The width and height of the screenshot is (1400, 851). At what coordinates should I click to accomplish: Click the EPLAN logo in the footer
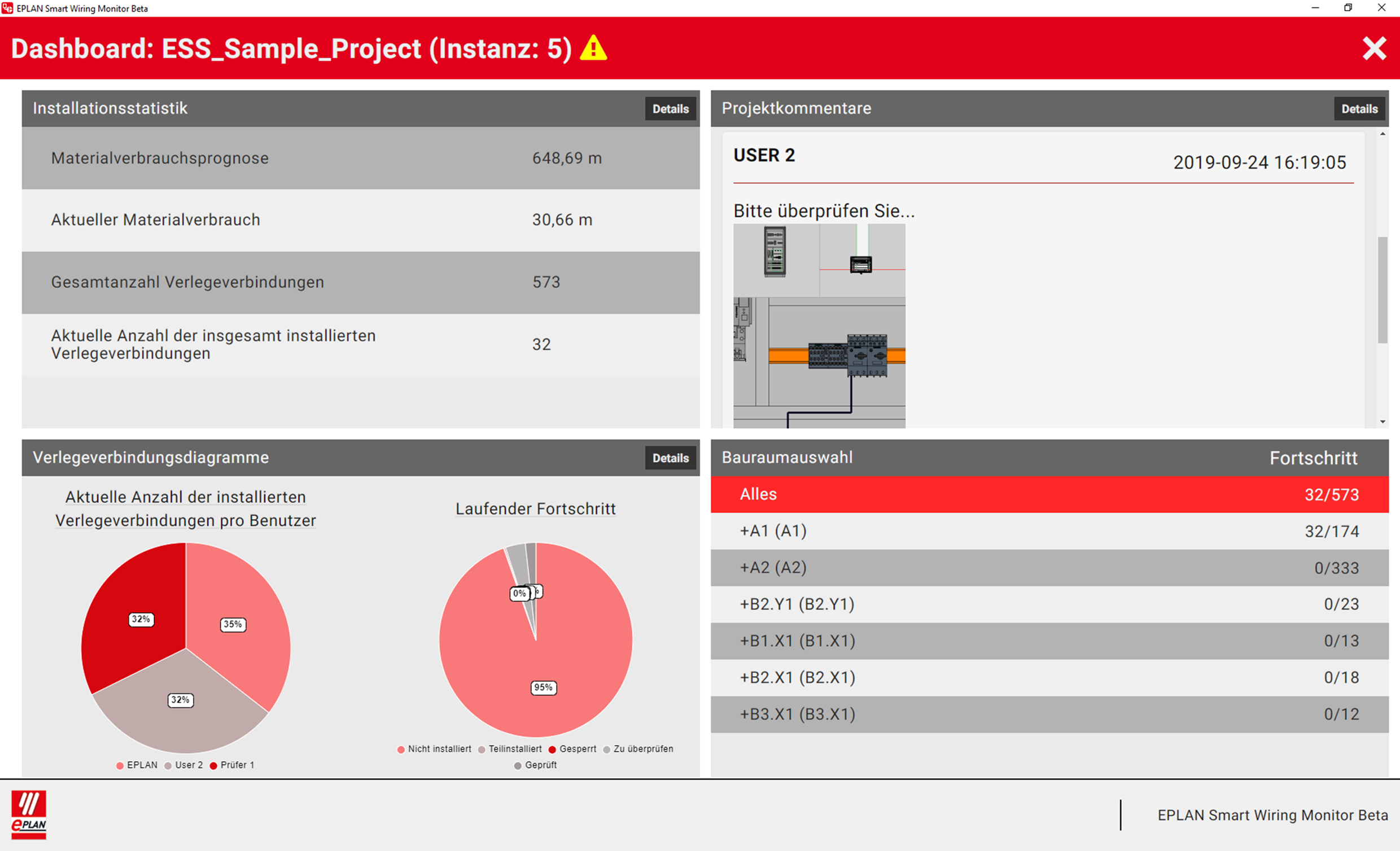click(29, 814)
